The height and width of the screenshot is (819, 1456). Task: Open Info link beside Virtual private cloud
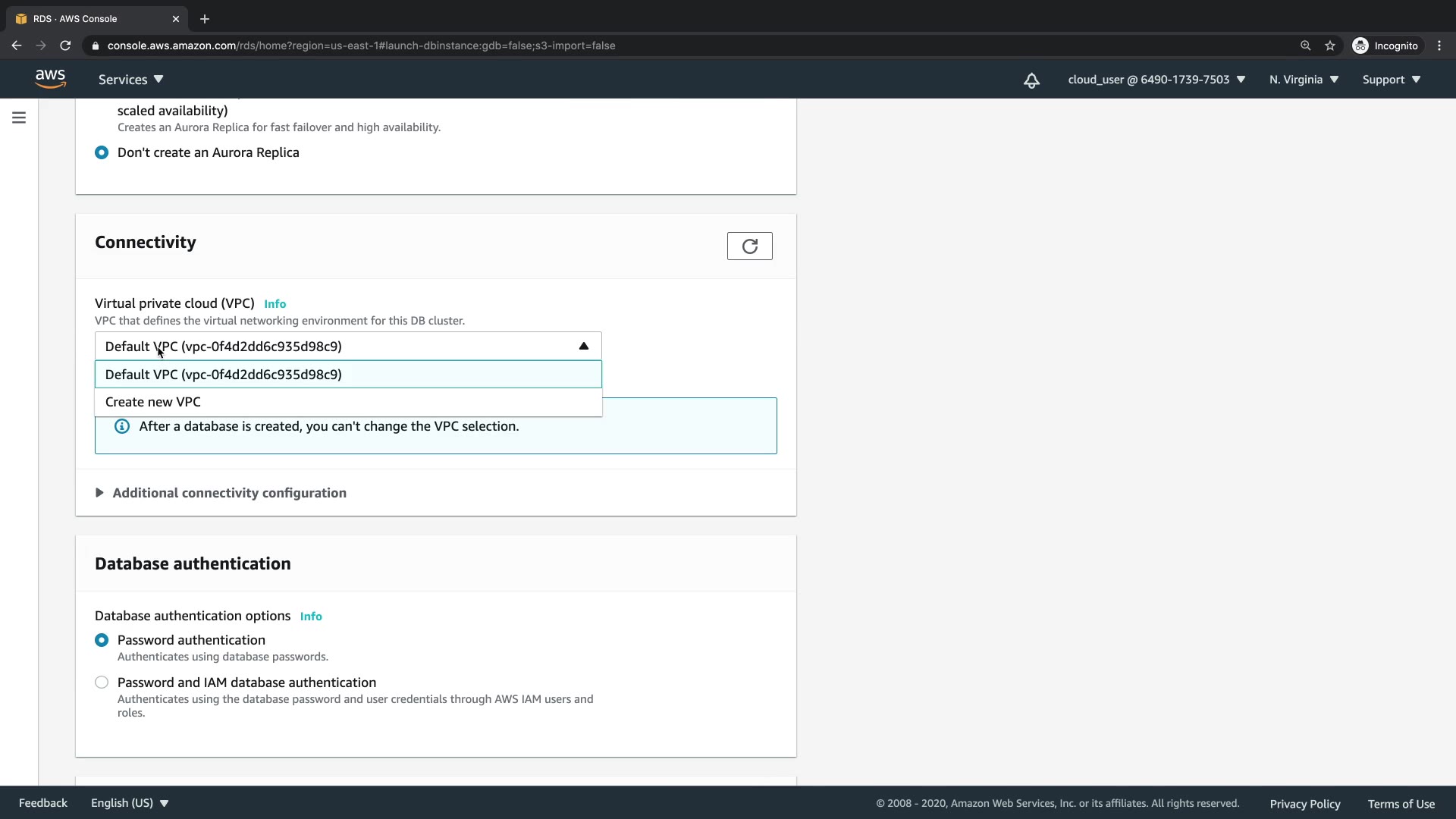coord(275,304)
